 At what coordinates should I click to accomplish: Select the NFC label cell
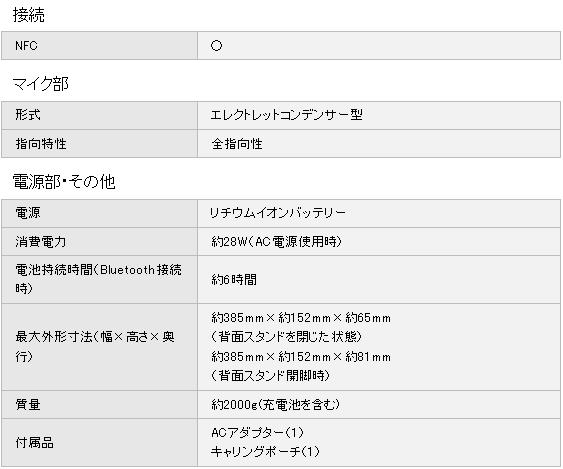click(99, 46)
